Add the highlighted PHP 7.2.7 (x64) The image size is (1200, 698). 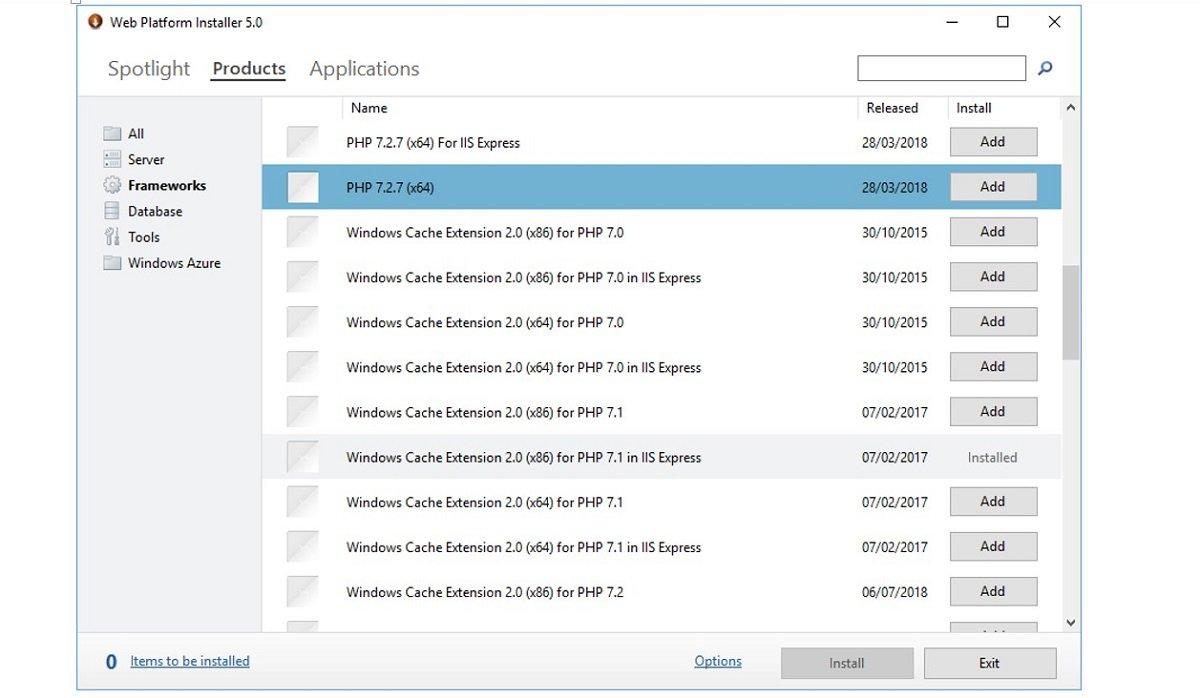[x=993, y=187]
